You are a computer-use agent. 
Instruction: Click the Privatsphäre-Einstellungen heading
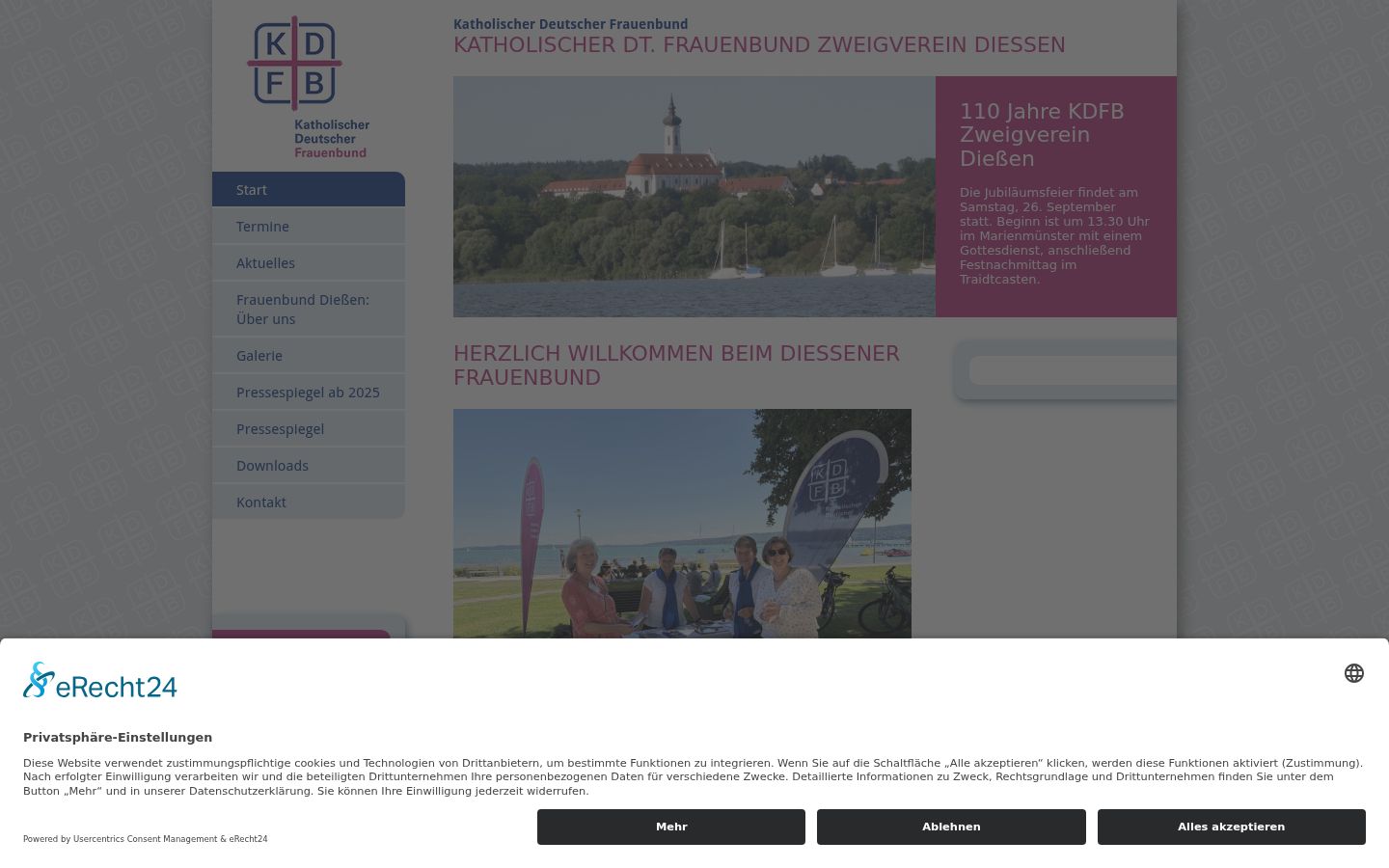tap(118, 737)
